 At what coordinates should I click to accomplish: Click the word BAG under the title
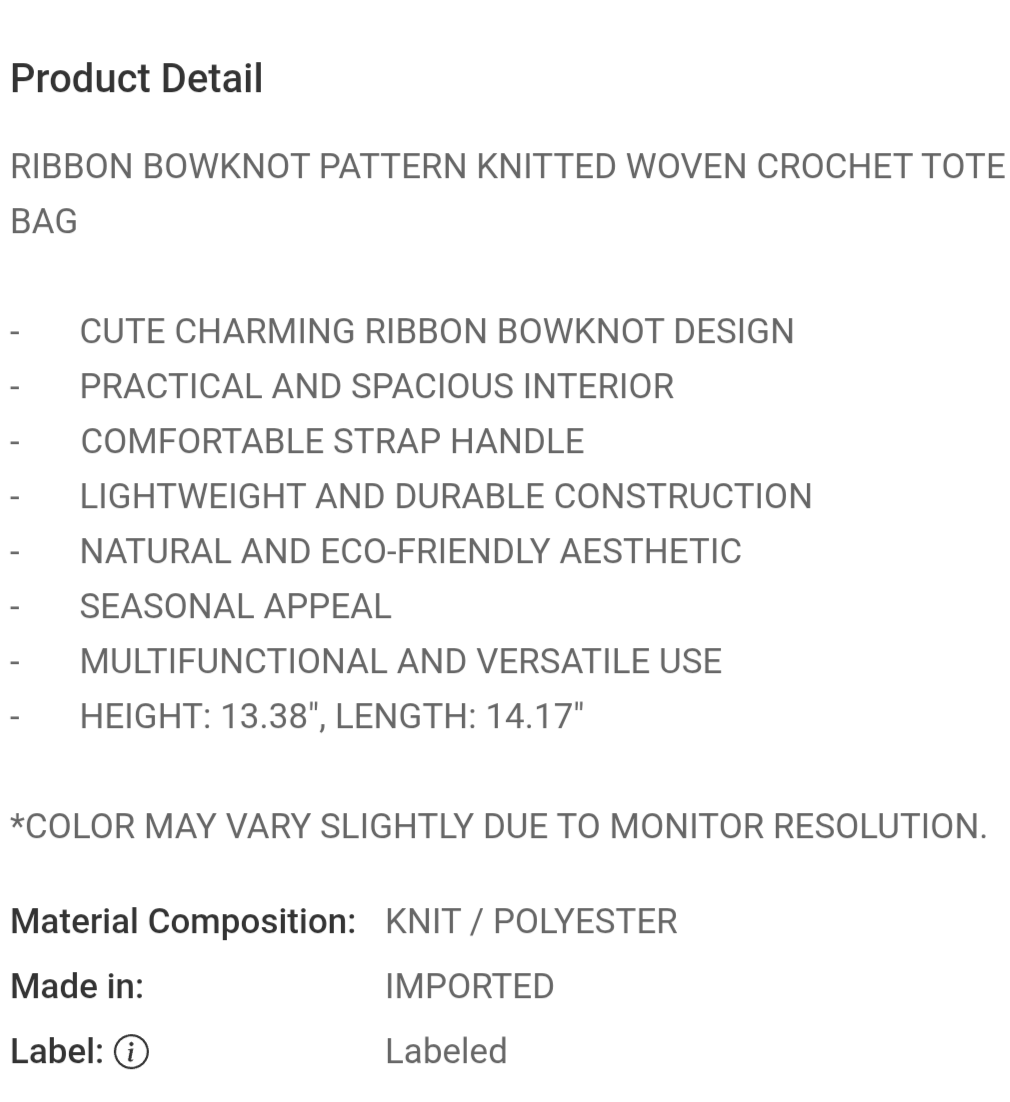(x=44, y=221)
